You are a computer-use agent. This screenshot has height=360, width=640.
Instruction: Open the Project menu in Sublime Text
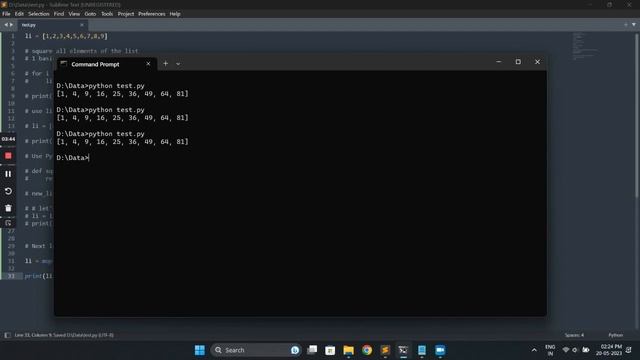tap(126, 14)
